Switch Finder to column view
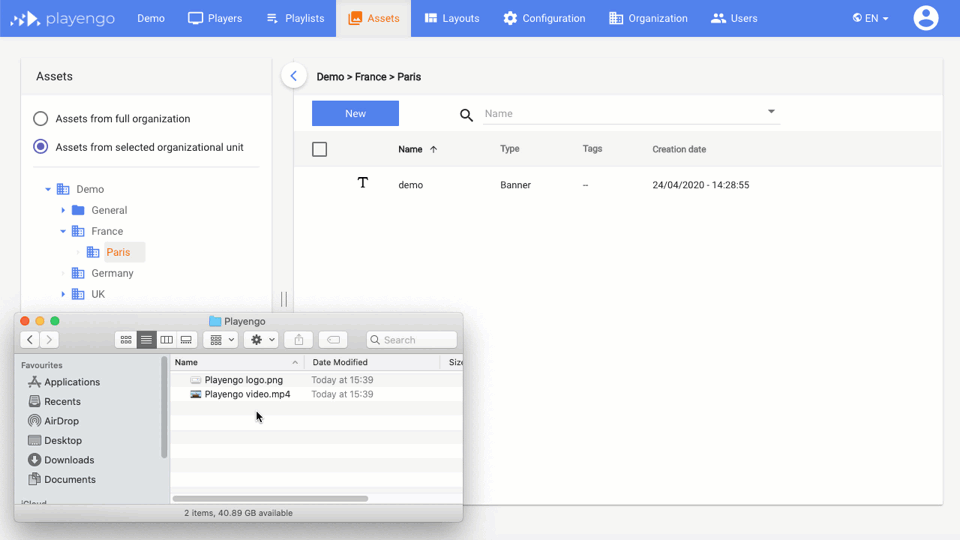The image size is (960, 540). pyautogui.click(x=166, y=340)
